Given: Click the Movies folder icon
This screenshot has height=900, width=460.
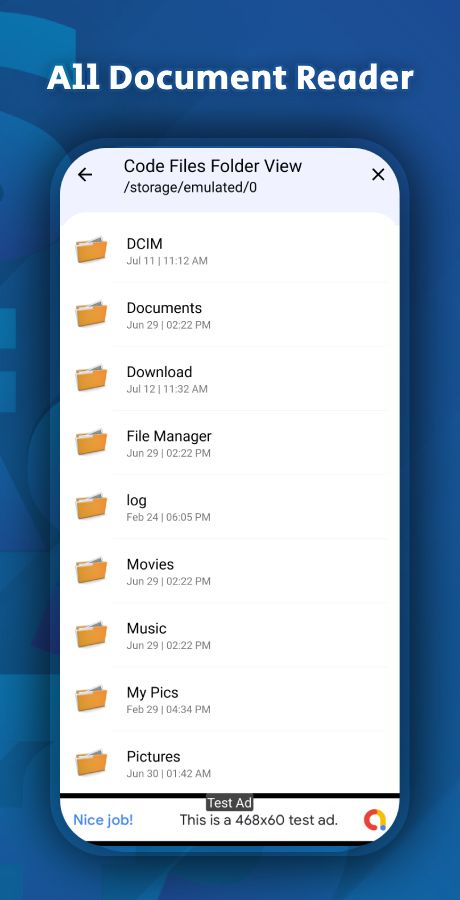Looking at the screenshot, I should [91, 571].
